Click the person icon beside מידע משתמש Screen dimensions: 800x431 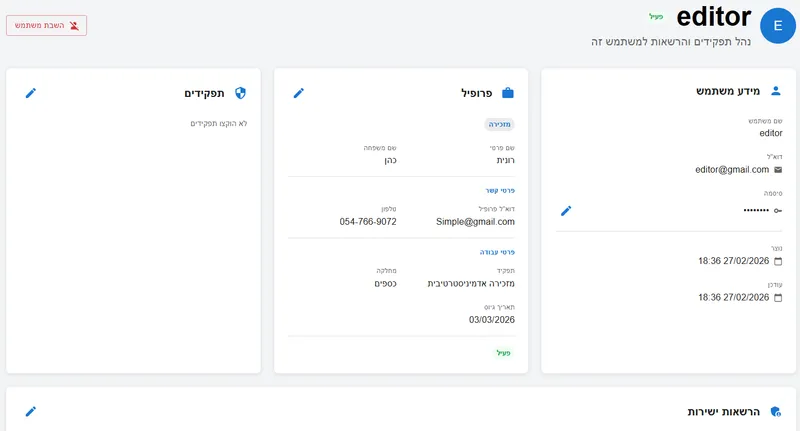[776, 91]
